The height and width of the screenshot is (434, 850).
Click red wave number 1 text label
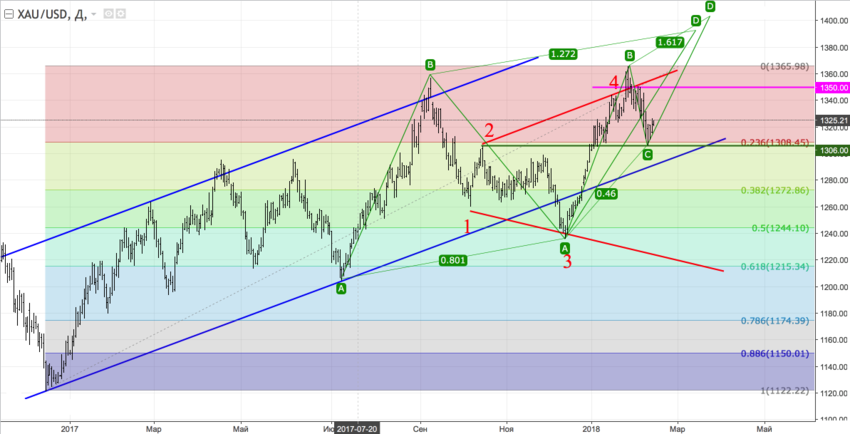tap(467, 227)
